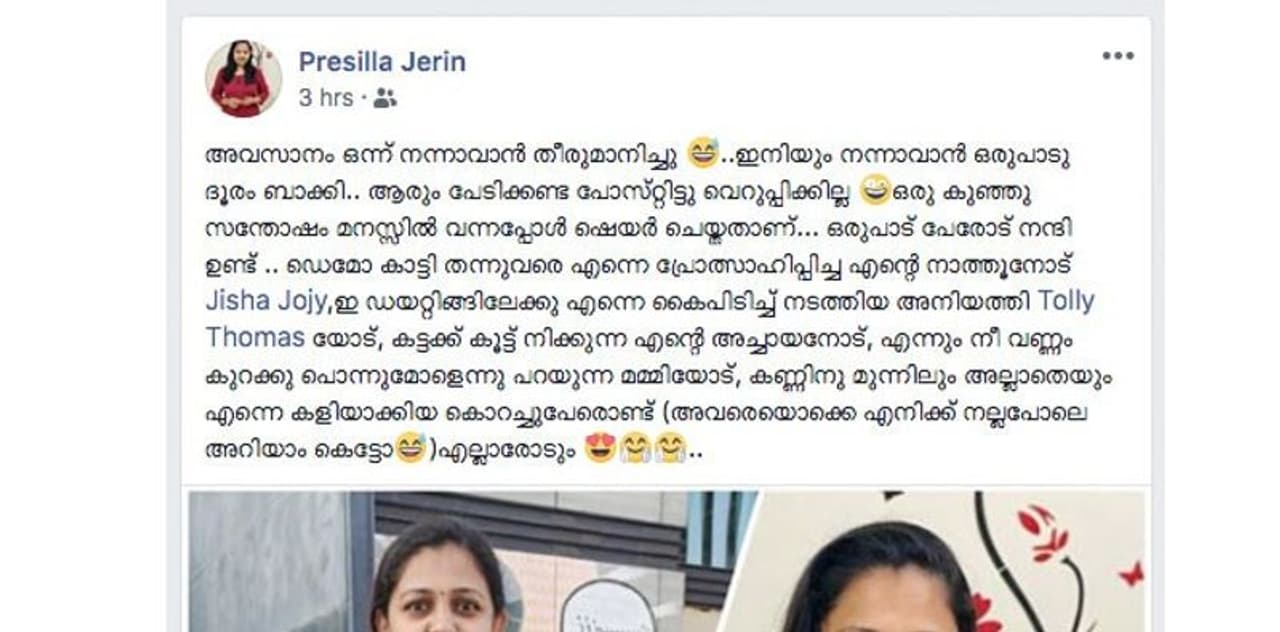The width and height of the screenshot is (1280, 632).
Task: Click the sweat-smile emoji in first text line
Action: (704, 152)
